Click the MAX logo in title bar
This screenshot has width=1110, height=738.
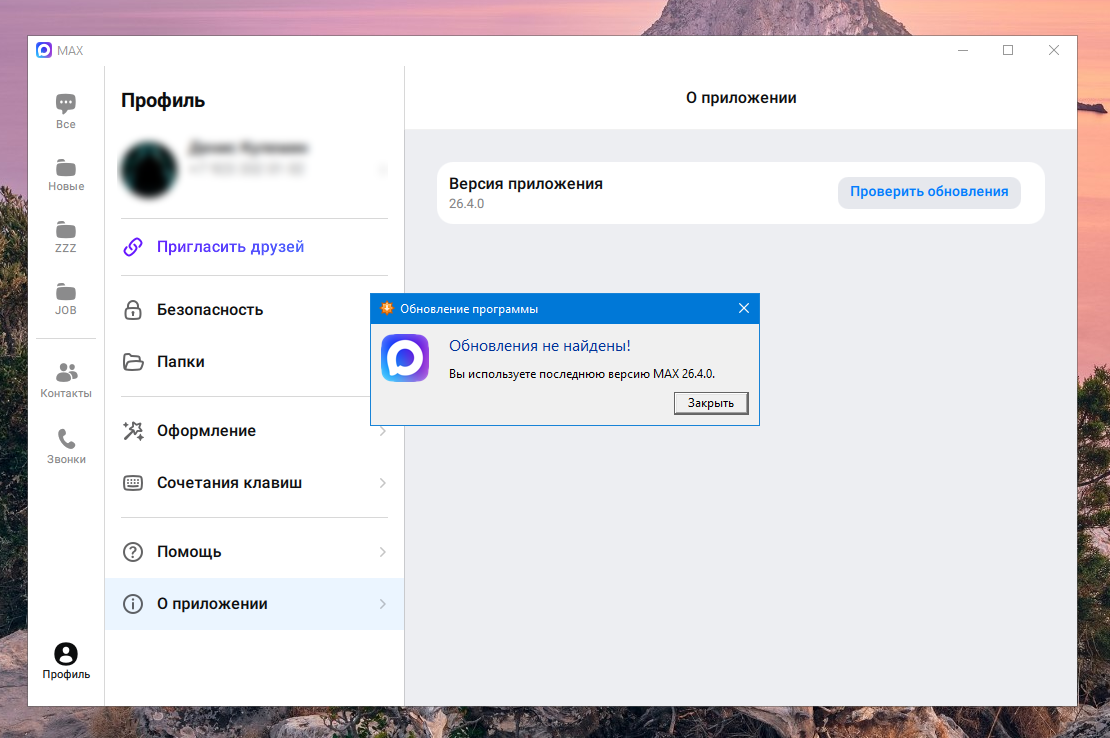[x=44, y=50]
